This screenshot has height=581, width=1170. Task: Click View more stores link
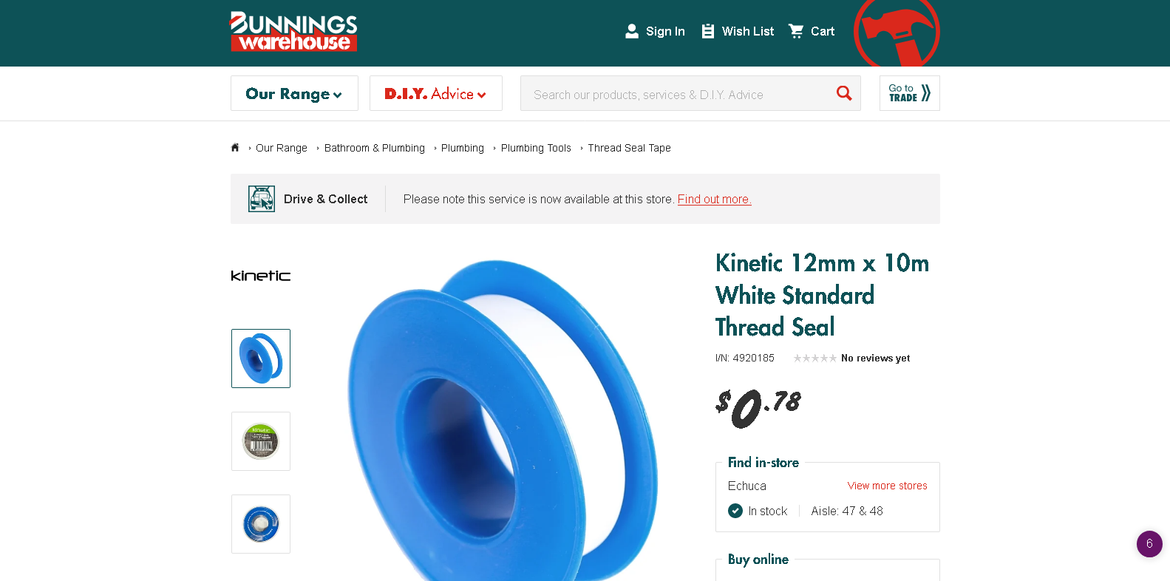tap(887, 486)
